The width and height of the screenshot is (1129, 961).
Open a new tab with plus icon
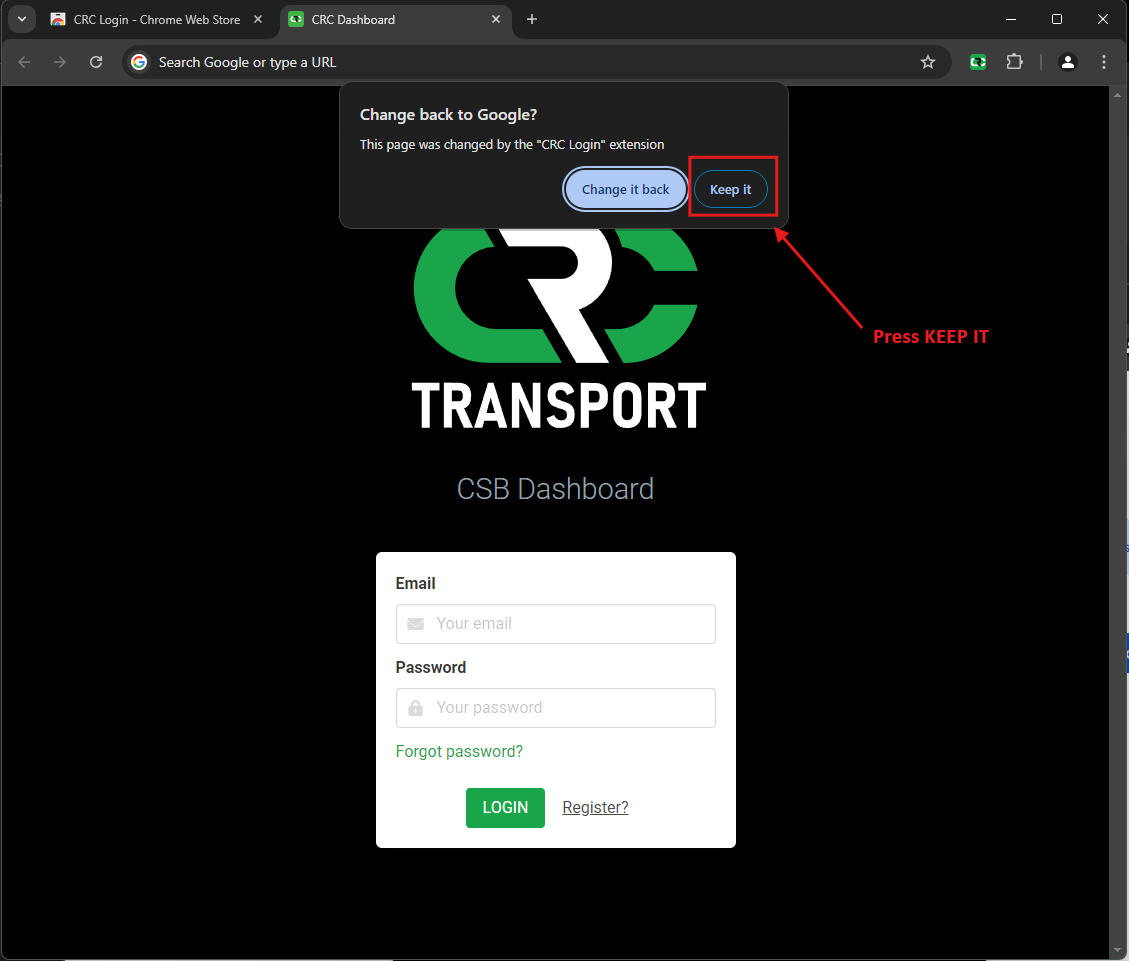[532, 20]
